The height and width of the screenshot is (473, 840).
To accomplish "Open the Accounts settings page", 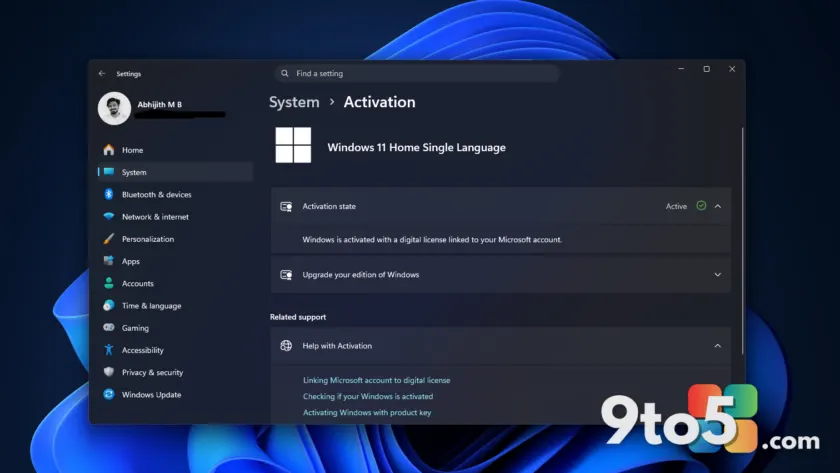I will pyautogui.click(x=175, y=283).
